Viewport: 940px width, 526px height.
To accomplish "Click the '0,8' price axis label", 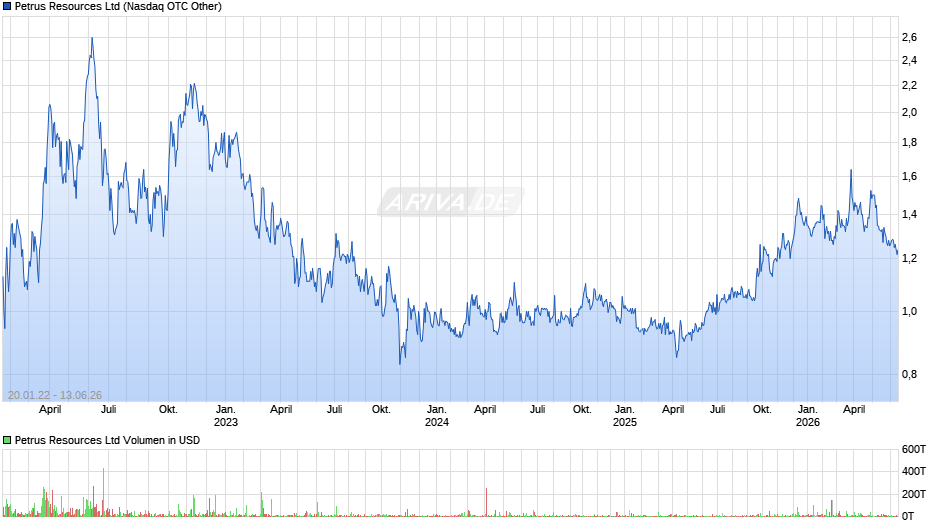I will pyautogui.click(x=909, y=375).
